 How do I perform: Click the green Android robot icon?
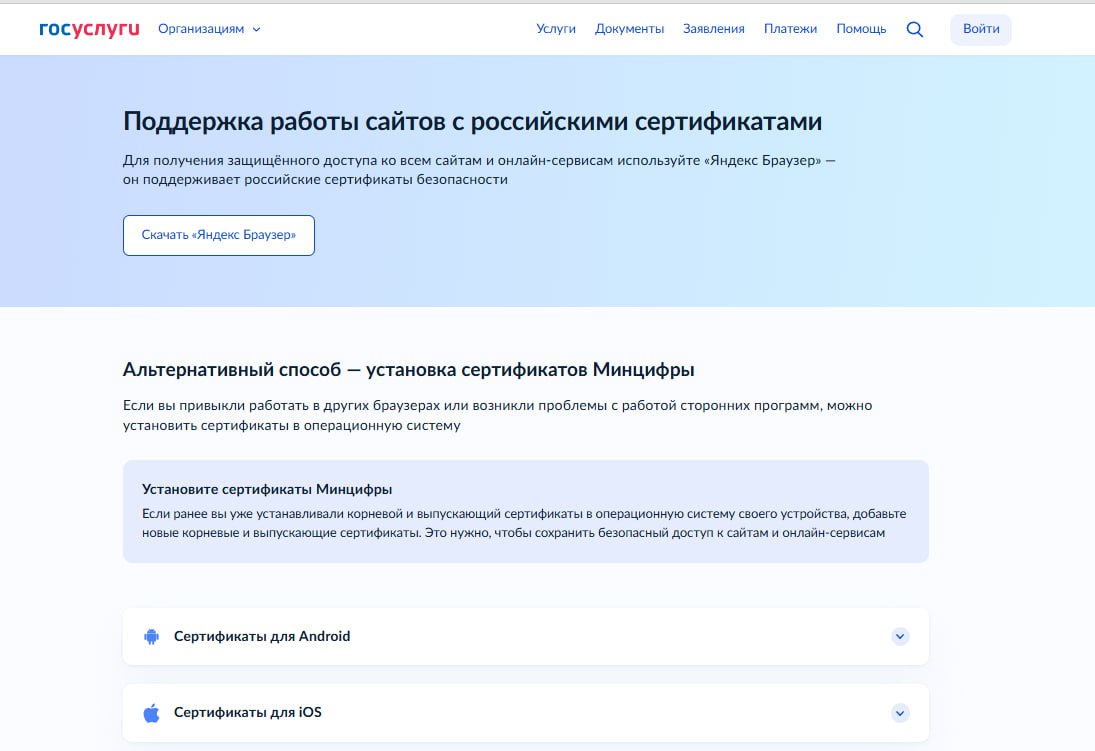pos(152,636)
